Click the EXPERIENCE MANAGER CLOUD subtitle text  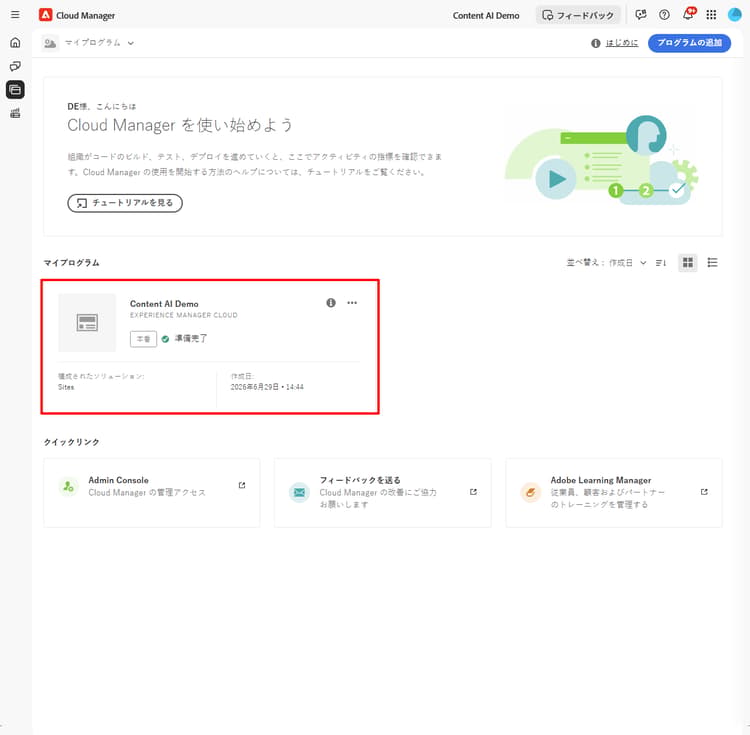click(184, 315)
